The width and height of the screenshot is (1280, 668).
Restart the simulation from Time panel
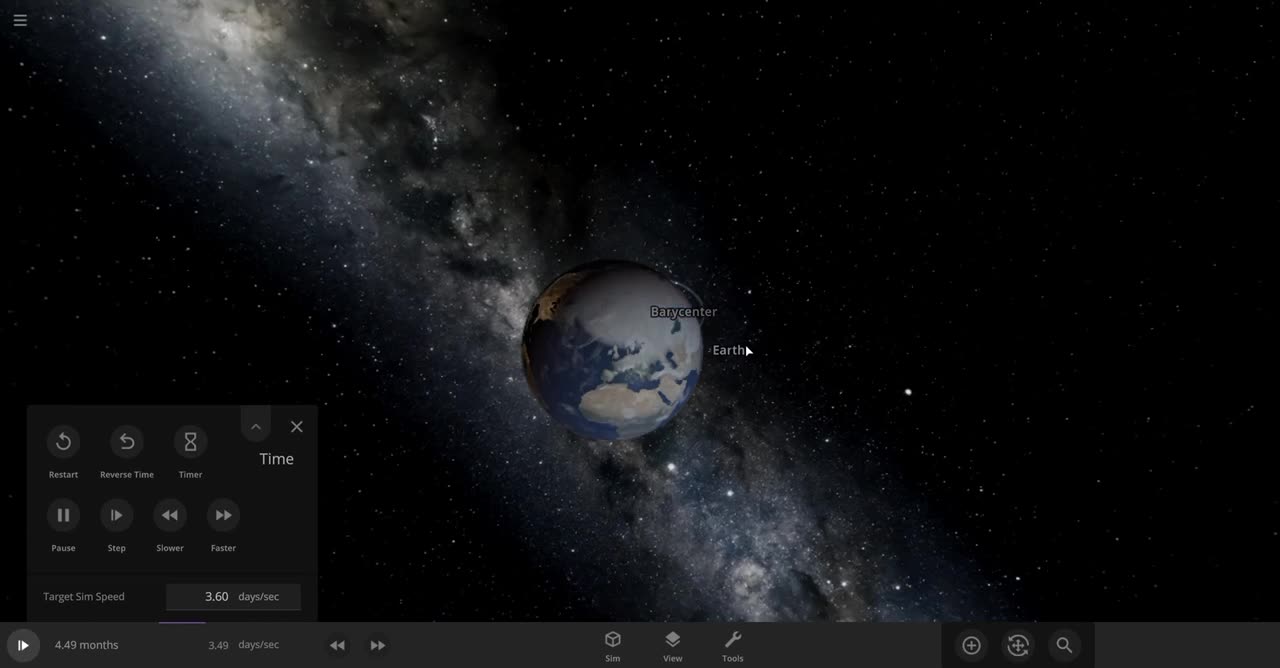[63, 442]
